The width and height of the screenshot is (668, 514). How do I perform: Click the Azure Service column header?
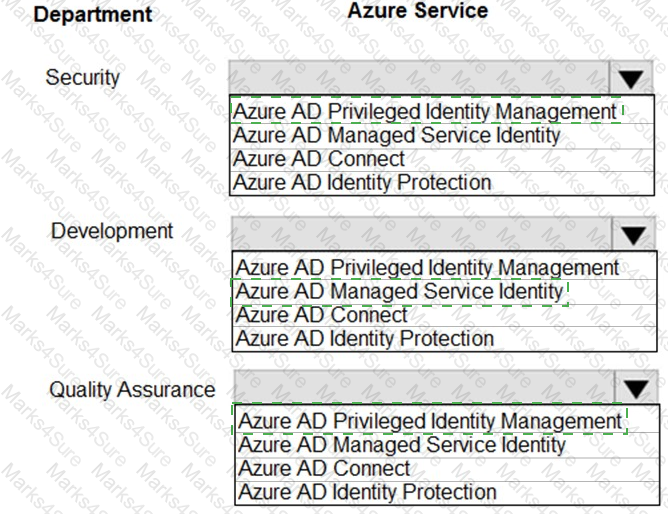click(x=418, y=11)
